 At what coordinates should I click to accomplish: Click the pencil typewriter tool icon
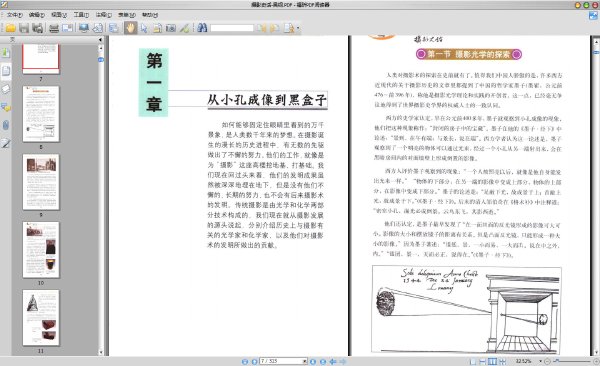[184, 28]
